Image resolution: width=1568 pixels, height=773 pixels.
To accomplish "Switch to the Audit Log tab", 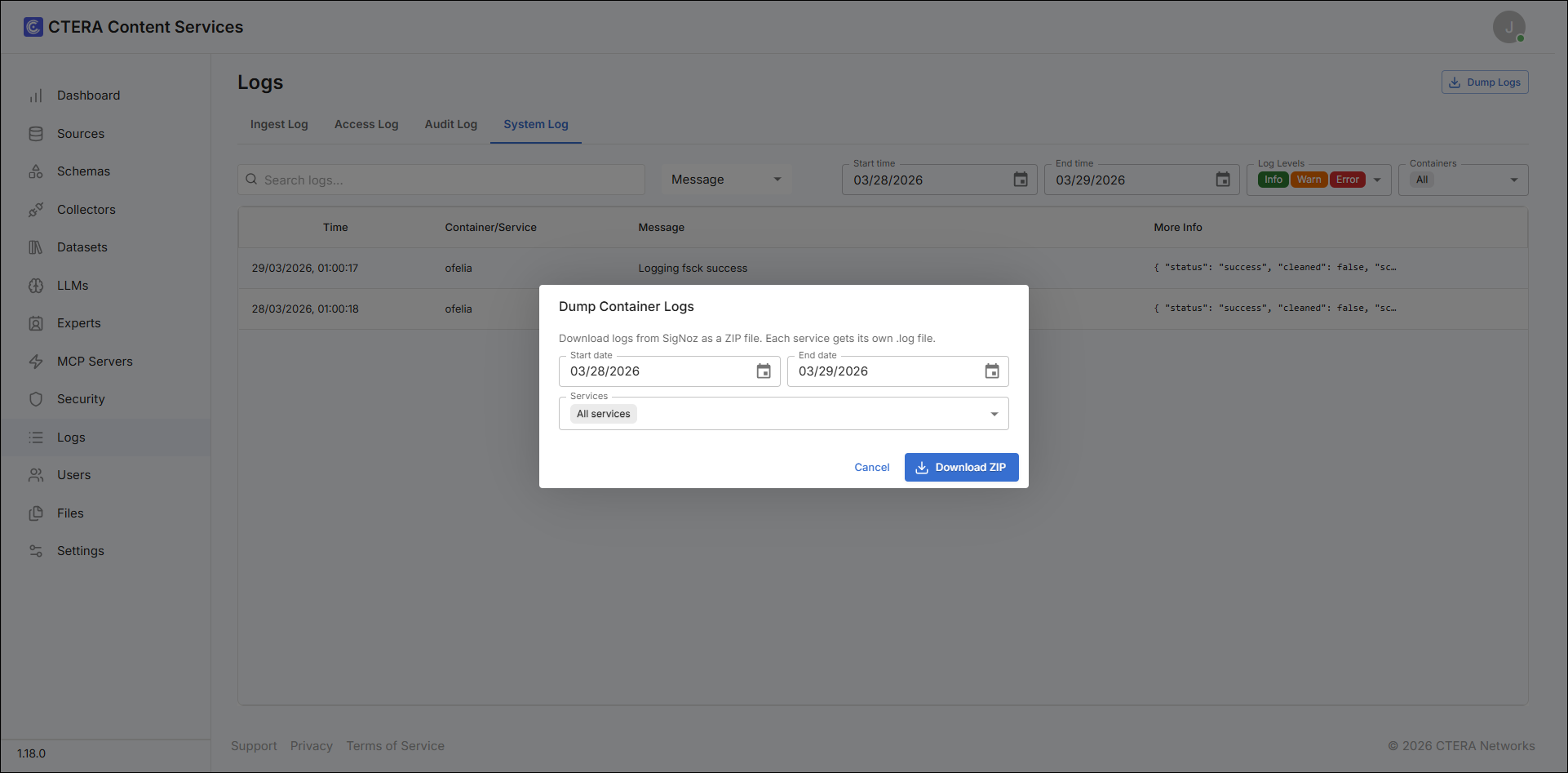I will pyautogui.click(x=451, y=124).
